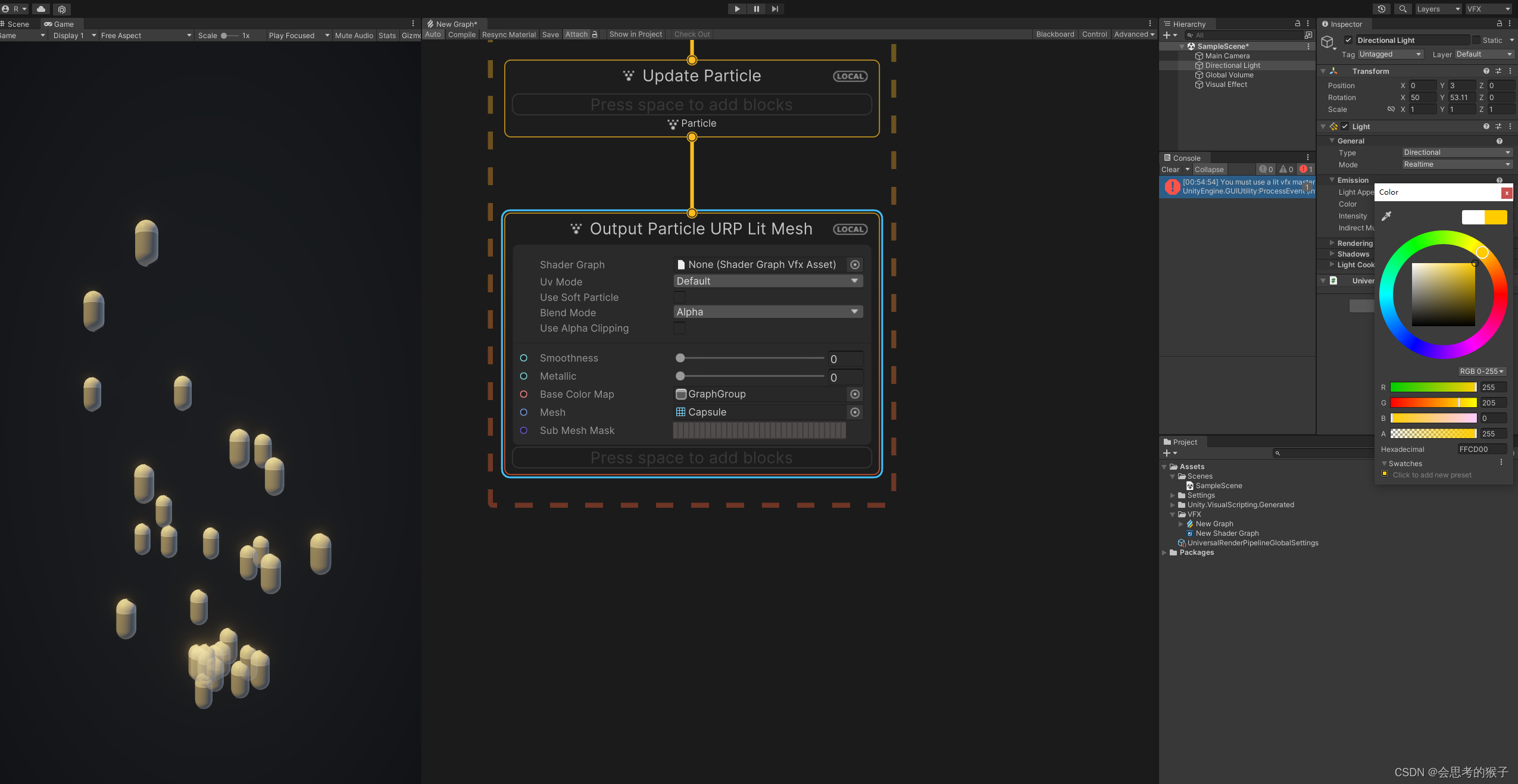This screenshot has height=784, width=1518.
Task: Click the cloud services icon
Action: 40,9
